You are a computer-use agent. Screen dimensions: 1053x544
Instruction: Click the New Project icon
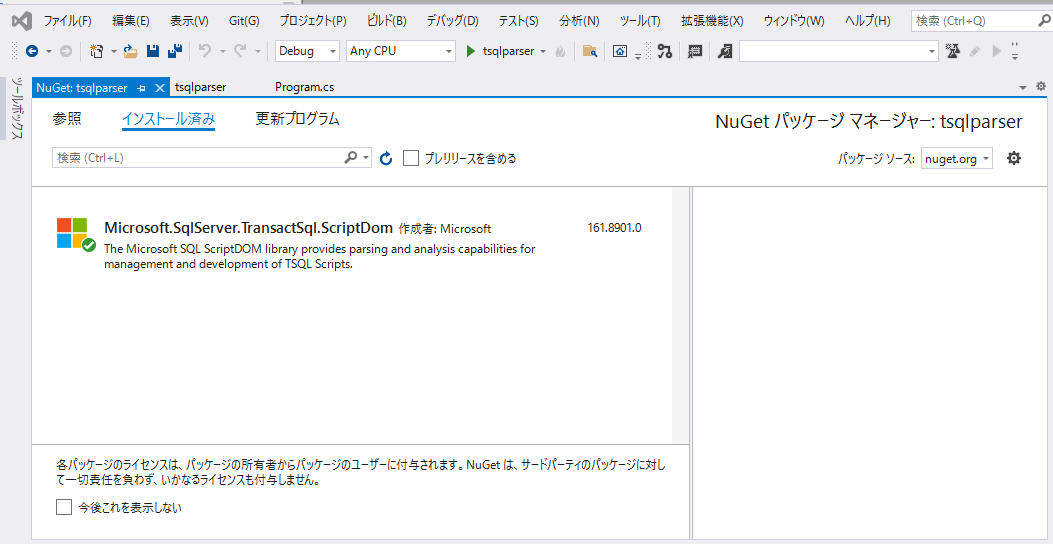pyautogui.click(x=96, y=51)
